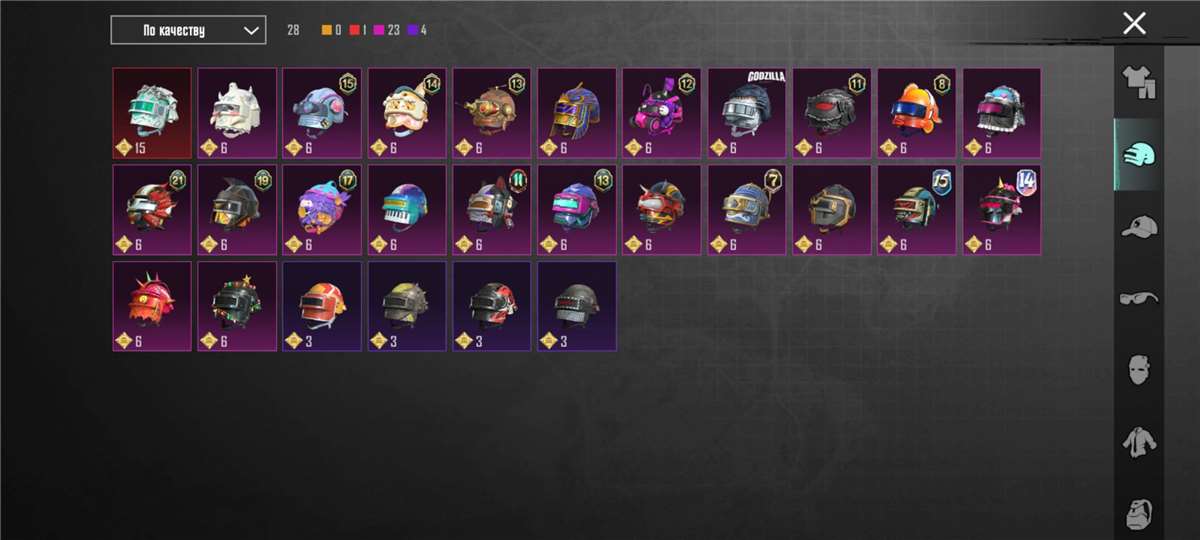
Task: Open the 'По качеству' sort dropdown
Action: [x=188, y=30]
